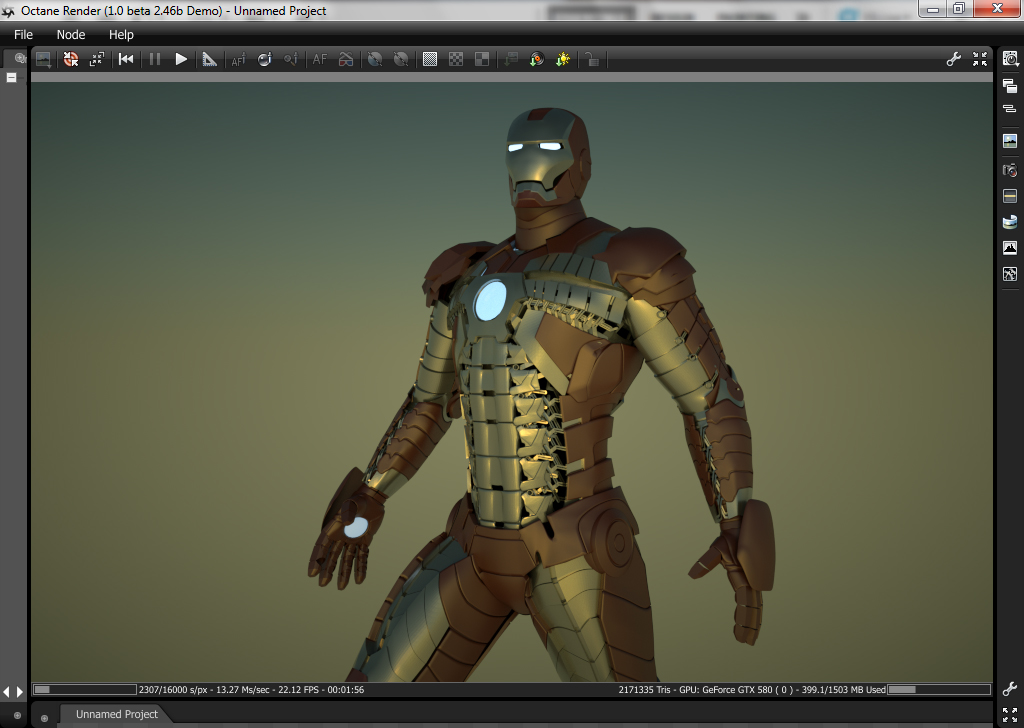
Task: Click the render samples progress bar
Action: (x=85, y=689)
